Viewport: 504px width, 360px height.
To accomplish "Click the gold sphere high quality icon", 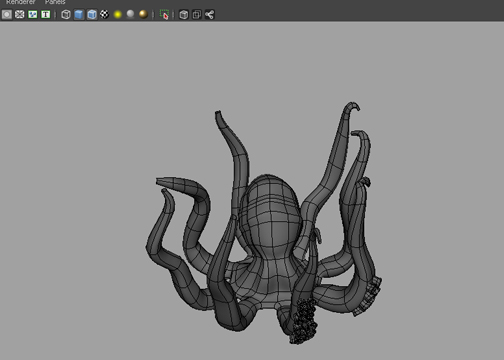I will 143,14.
